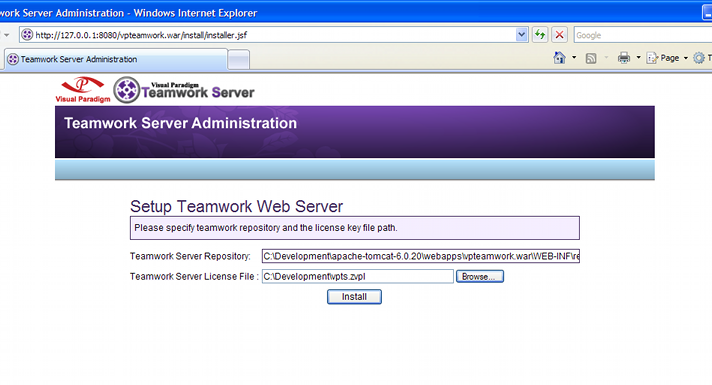Click the Visual Paradigm logo
This screenshot has width=712, height=385.
pos(83,90)
